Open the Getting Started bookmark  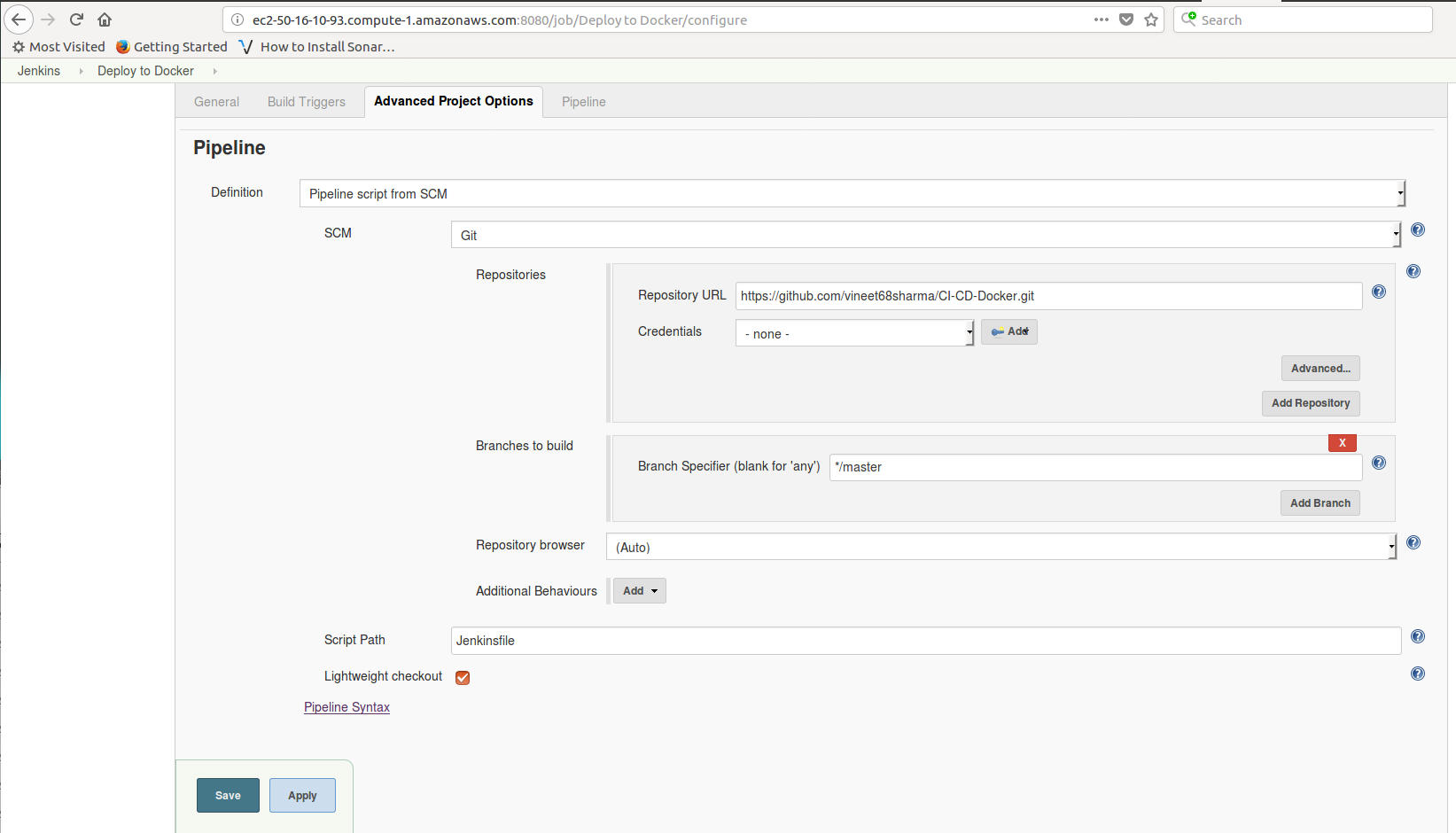(172, 47)
